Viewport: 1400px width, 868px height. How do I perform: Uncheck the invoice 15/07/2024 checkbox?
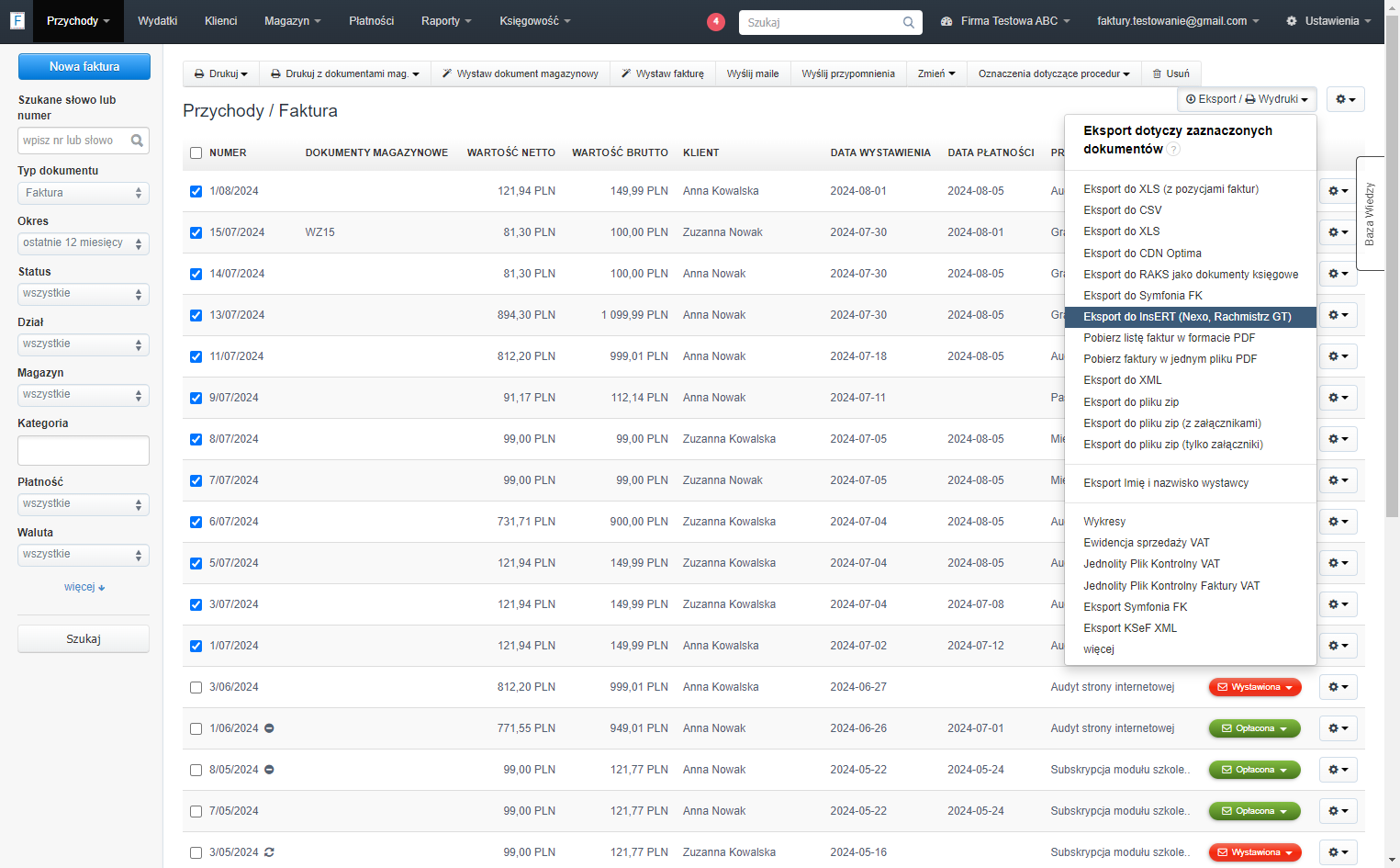tap(196, 232)
